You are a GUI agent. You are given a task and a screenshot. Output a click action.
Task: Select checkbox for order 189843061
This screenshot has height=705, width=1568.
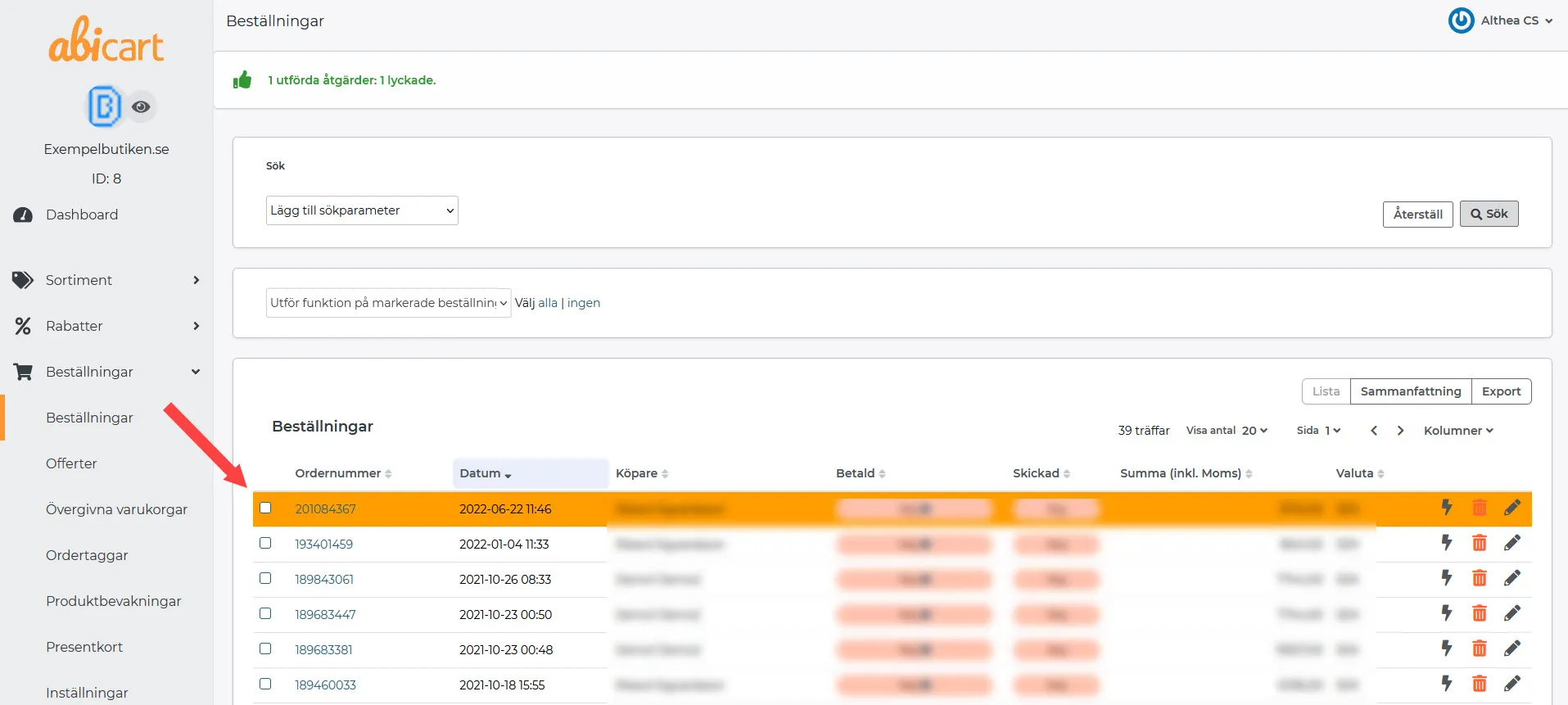tap(265, 578)
